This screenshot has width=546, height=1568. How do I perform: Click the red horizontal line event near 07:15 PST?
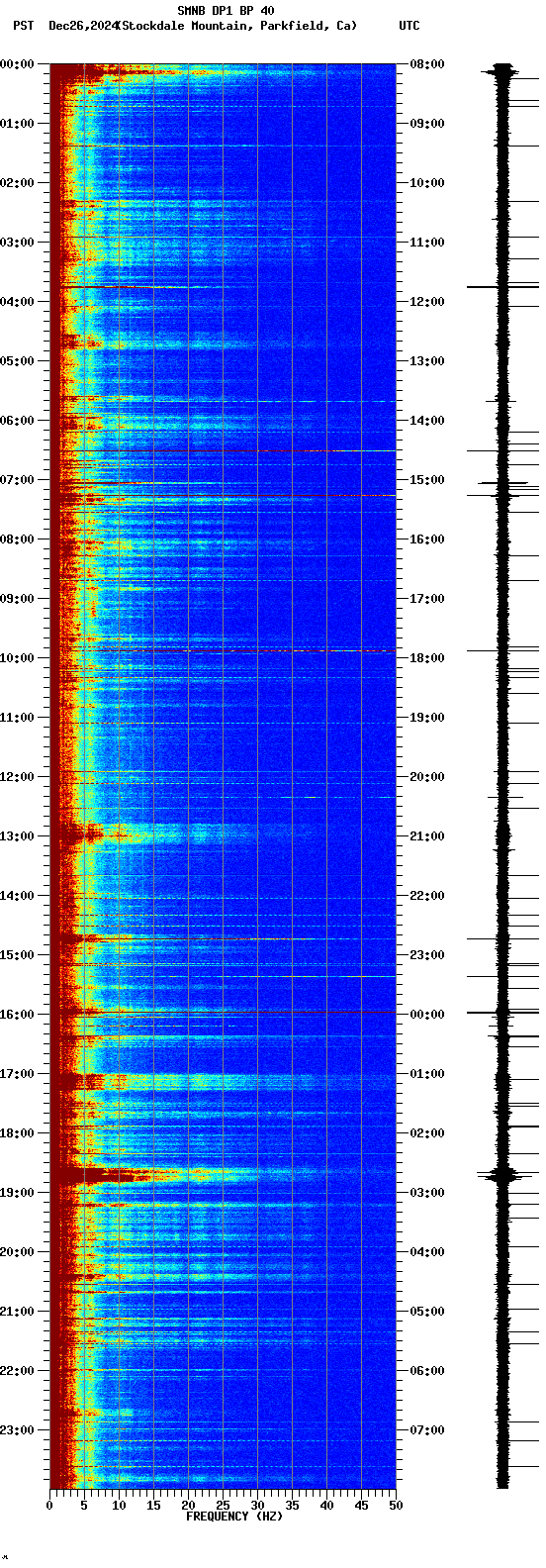click(x=223, y=495)
